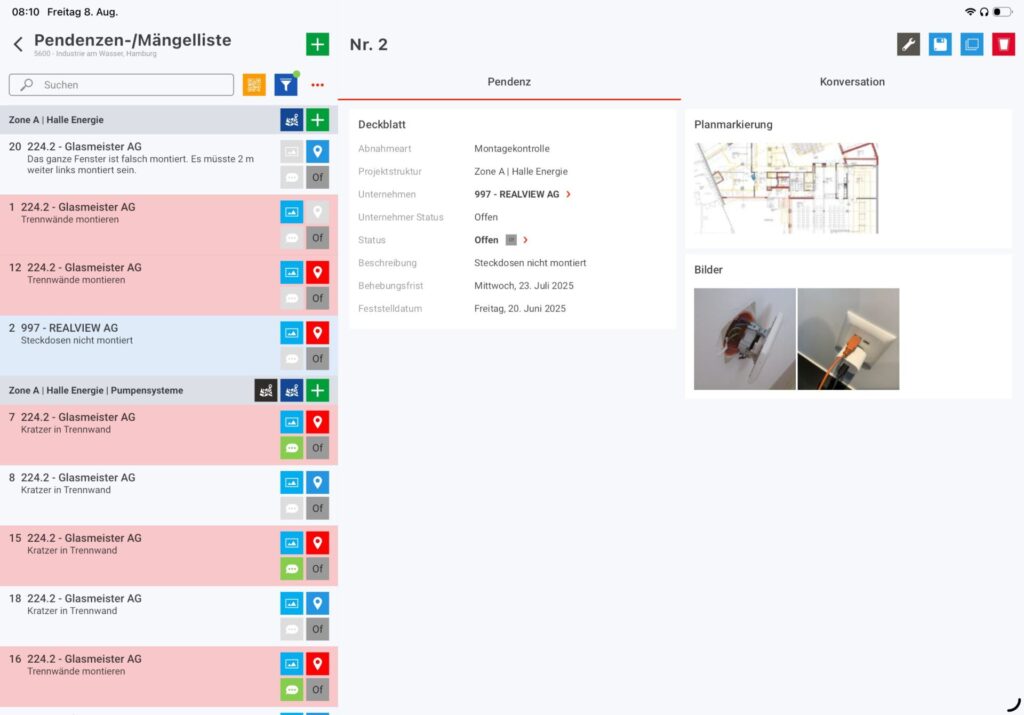Toggle the image indicator on entry 1
The width and height of the screenshot is (1024, 715).
point(291,211)
